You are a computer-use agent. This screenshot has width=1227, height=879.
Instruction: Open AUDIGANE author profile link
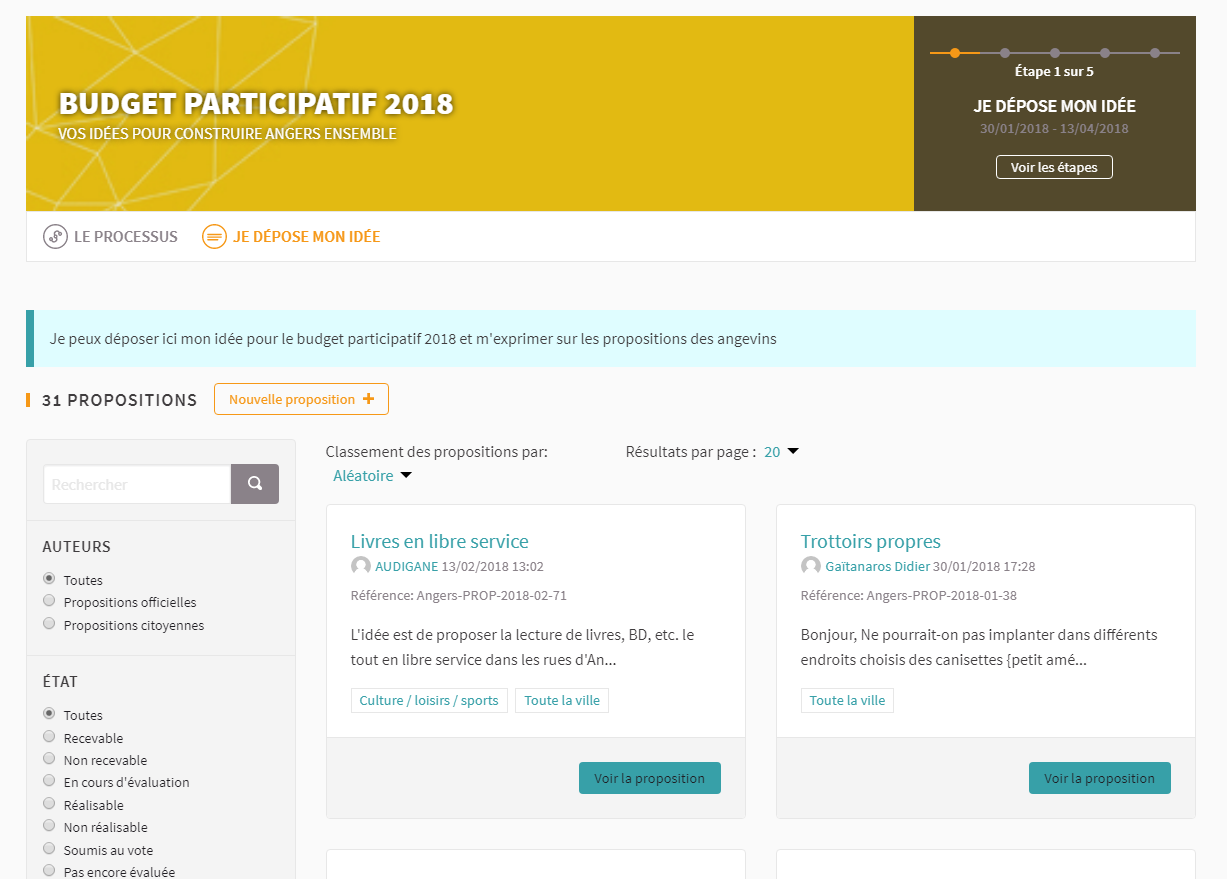coord(407,566)
